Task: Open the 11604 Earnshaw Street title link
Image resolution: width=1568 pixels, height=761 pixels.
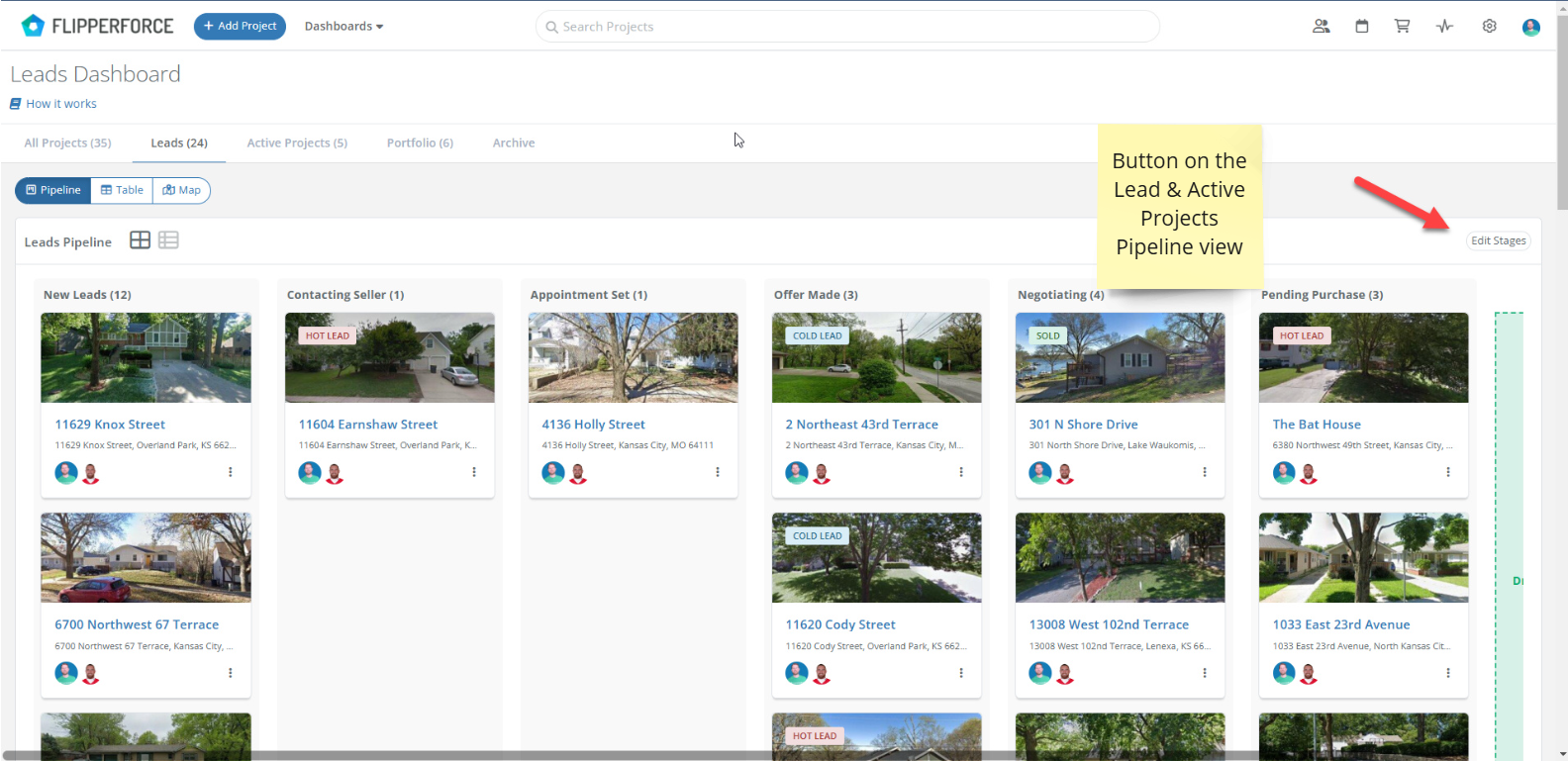Action: pos(367,425)
